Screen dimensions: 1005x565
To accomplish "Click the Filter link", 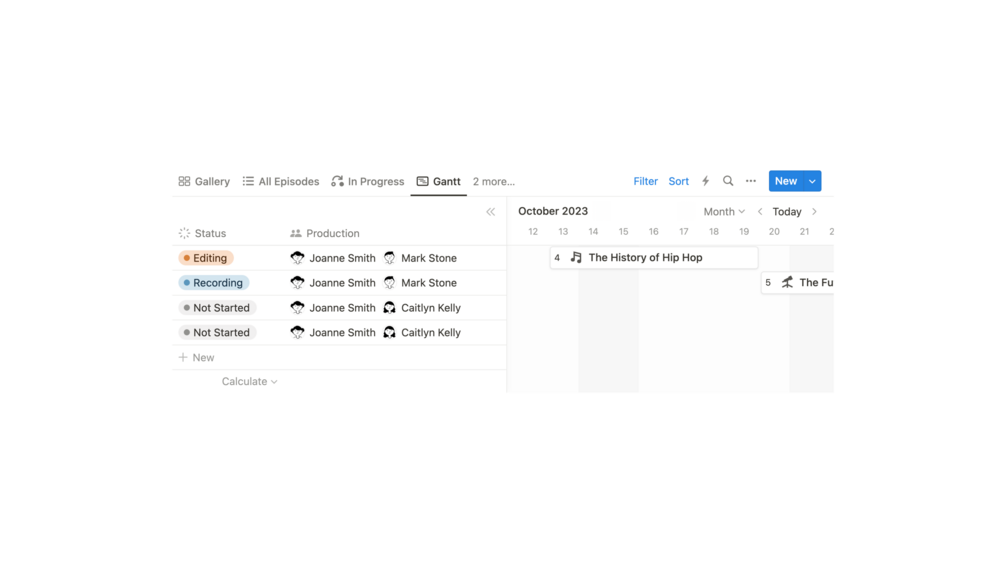I will (x=645, y=181).
